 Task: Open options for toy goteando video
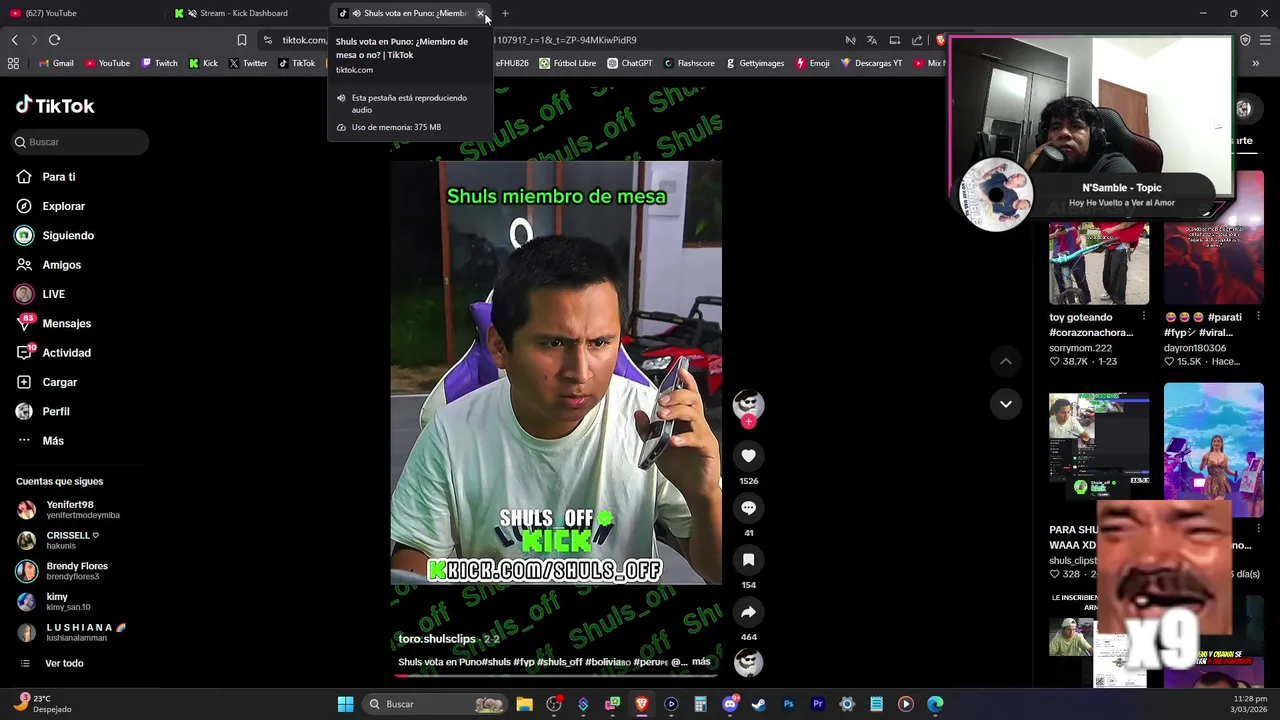tap(1144, 317)
